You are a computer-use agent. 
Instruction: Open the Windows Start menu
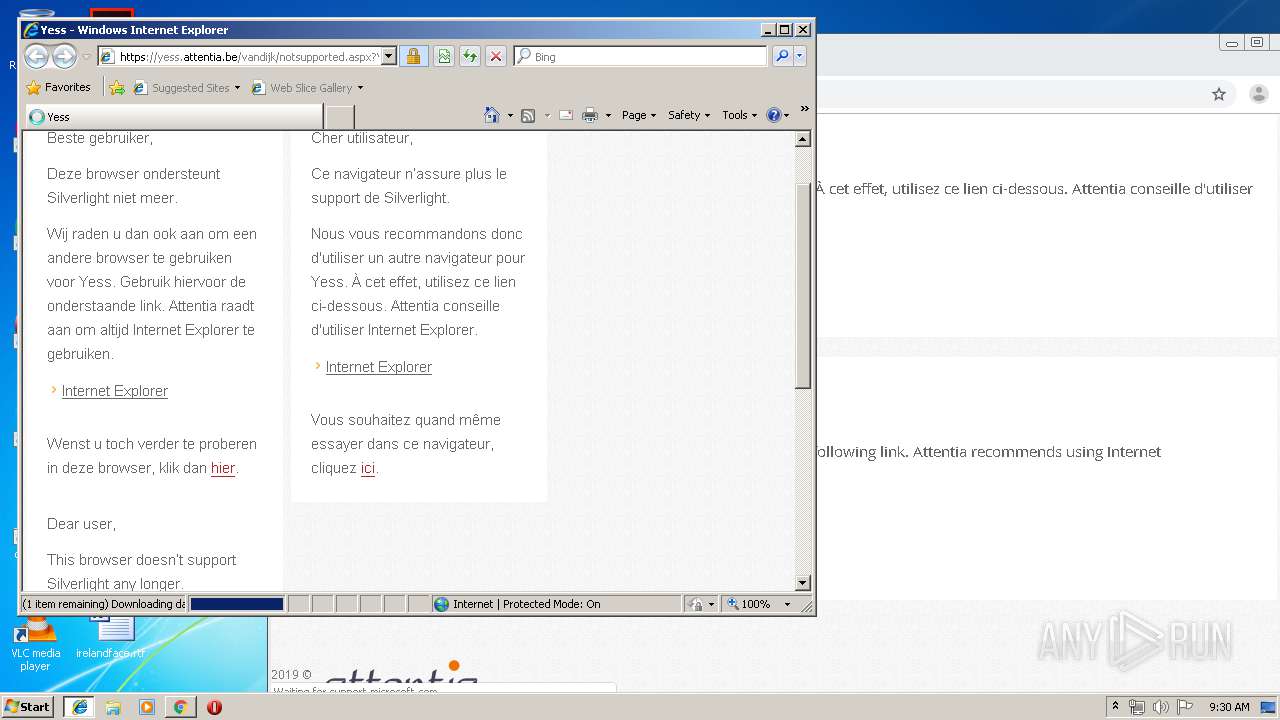coord(27,707)
